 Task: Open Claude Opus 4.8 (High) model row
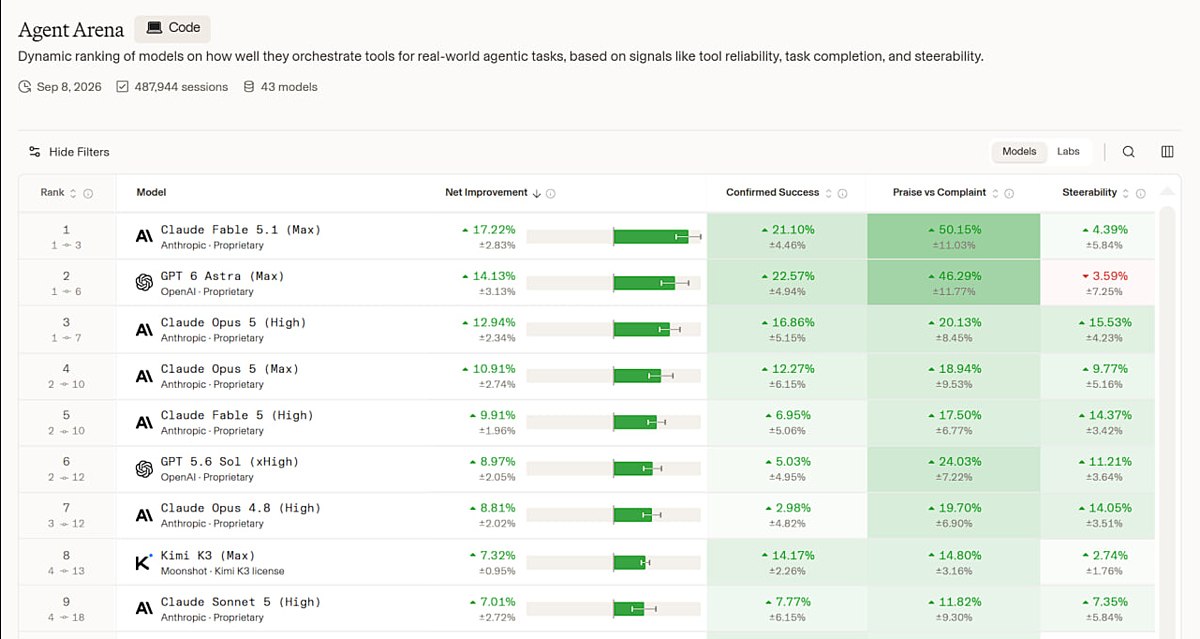(587, 516)
